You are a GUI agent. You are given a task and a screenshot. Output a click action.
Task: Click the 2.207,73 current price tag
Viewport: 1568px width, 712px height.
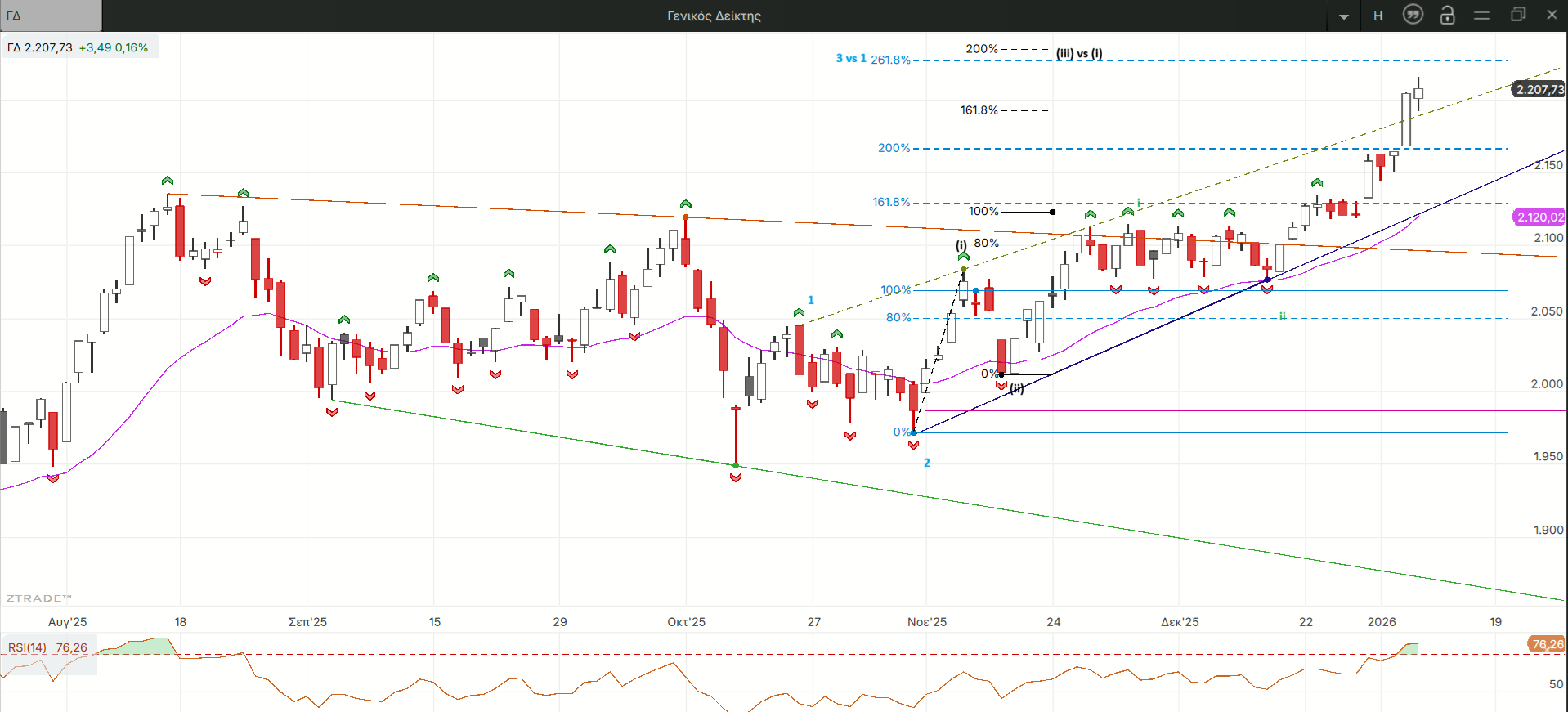pos(1539,89)
